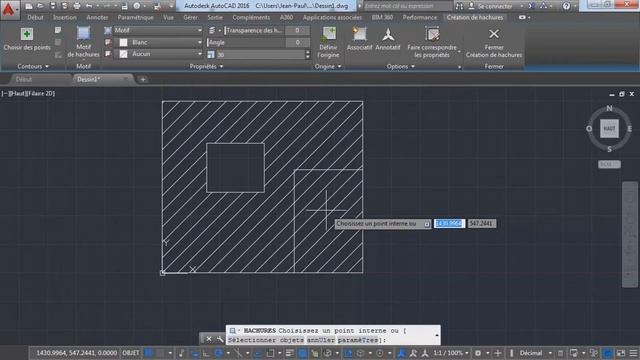Open the 1:1 / 100% annotation scale dropdown

click(x=451, y=353)
